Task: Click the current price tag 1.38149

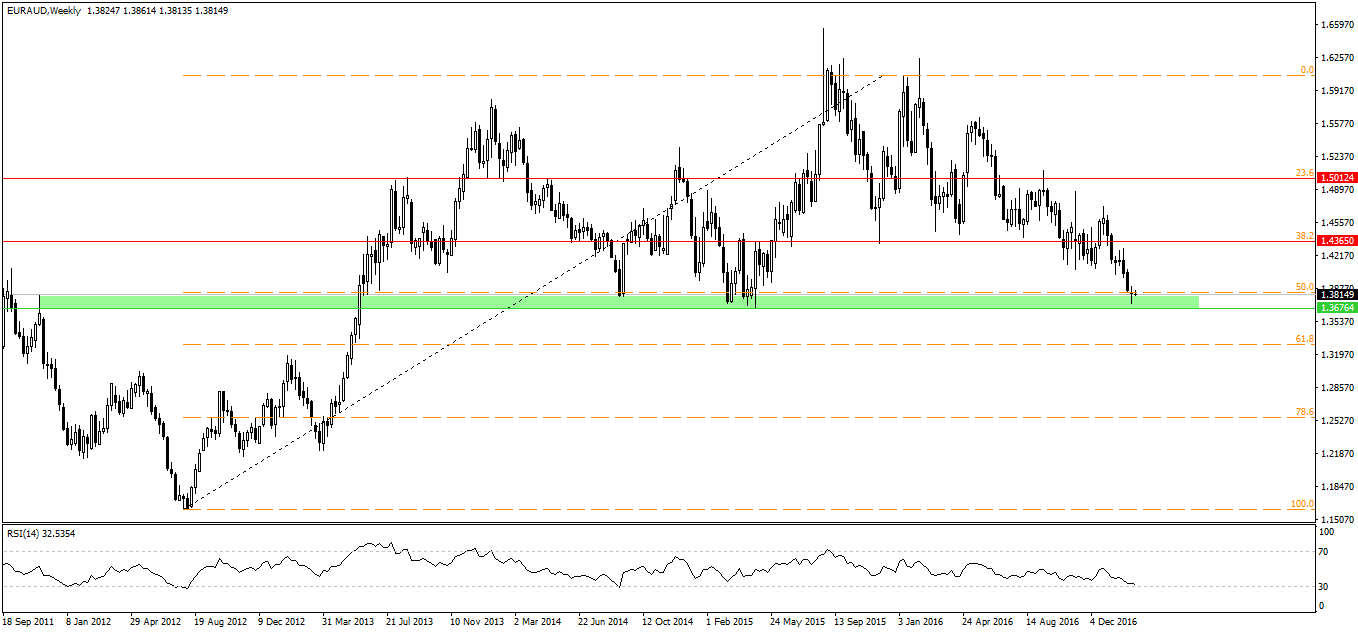Action: 1336,294
